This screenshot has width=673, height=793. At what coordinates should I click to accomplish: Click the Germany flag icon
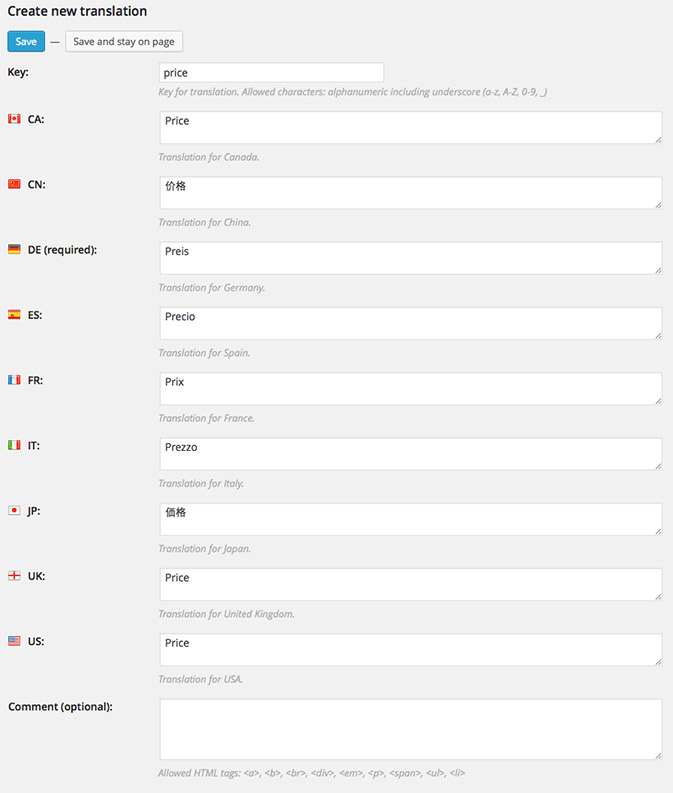(x=14, y=249)
